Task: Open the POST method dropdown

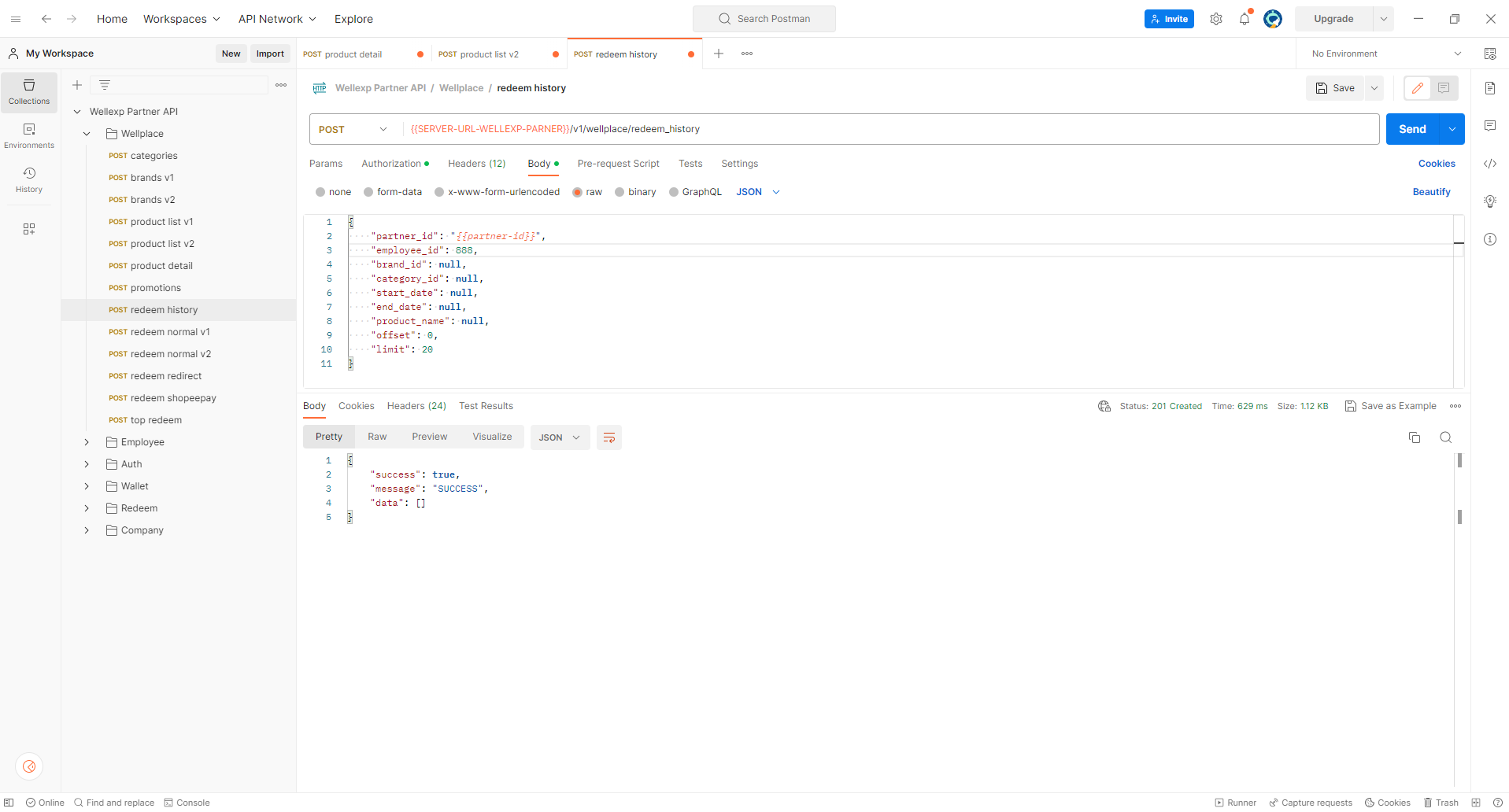Action: [353, 129]
